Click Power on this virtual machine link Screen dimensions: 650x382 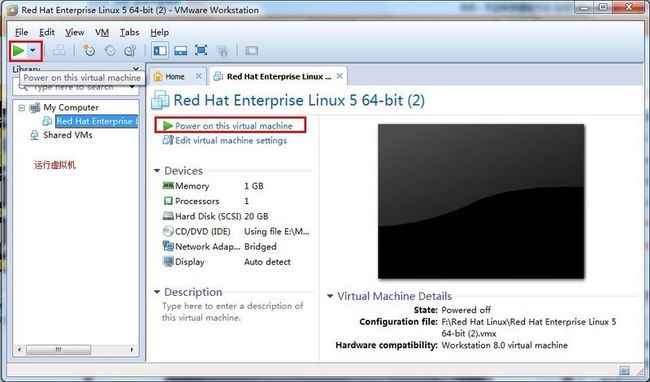point(234,126)
